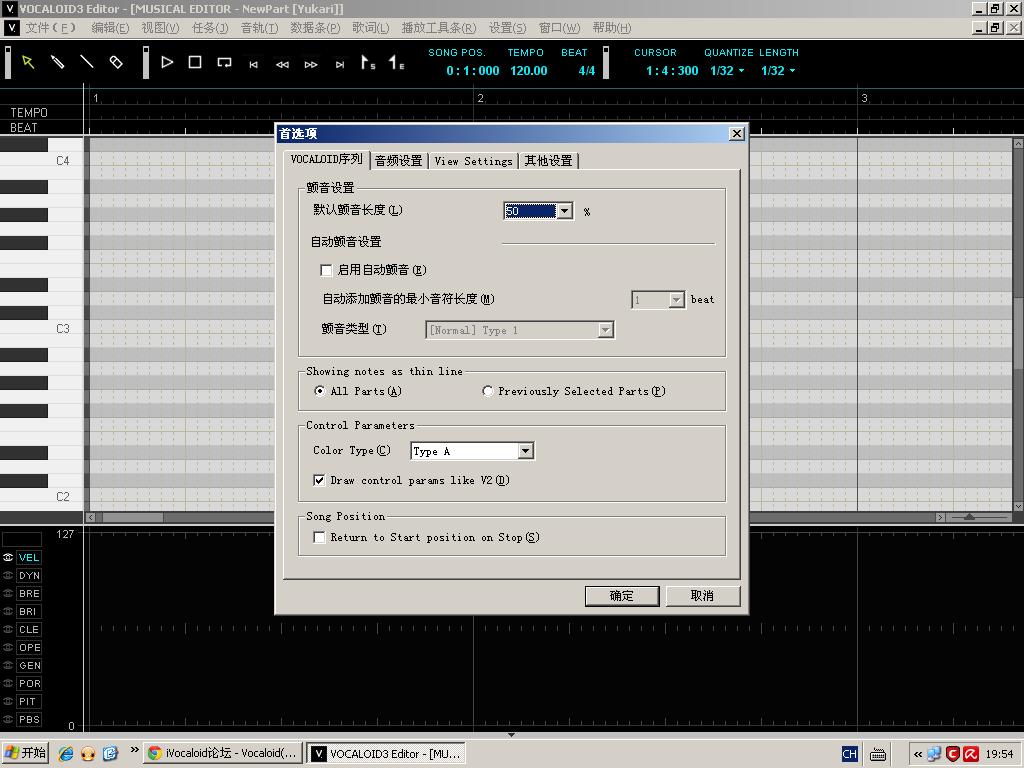The width and height of the screenshot is (1024, 768).
Task: Select the eraser tool
Action: pos(116,62)
